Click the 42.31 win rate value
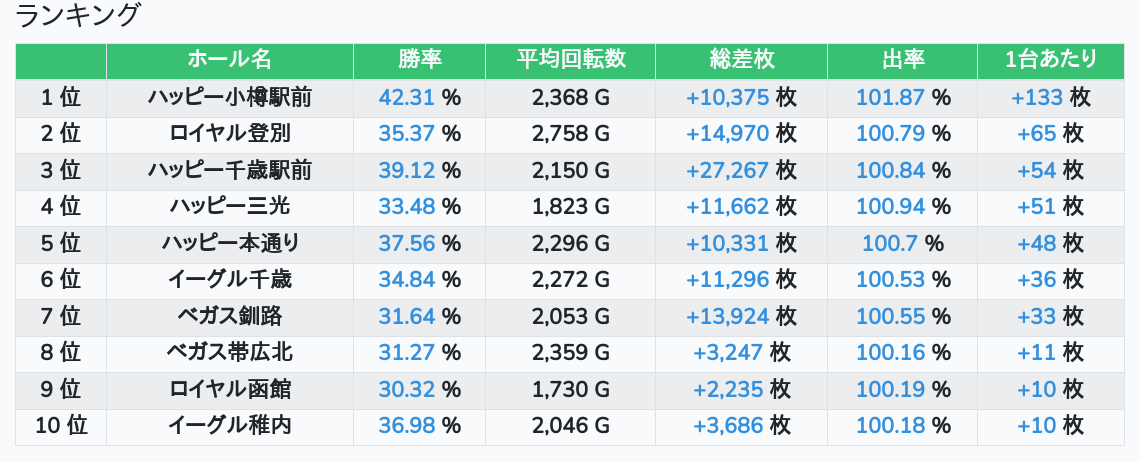The height and width of the screenshot is (462, 1140). [408, 98]
